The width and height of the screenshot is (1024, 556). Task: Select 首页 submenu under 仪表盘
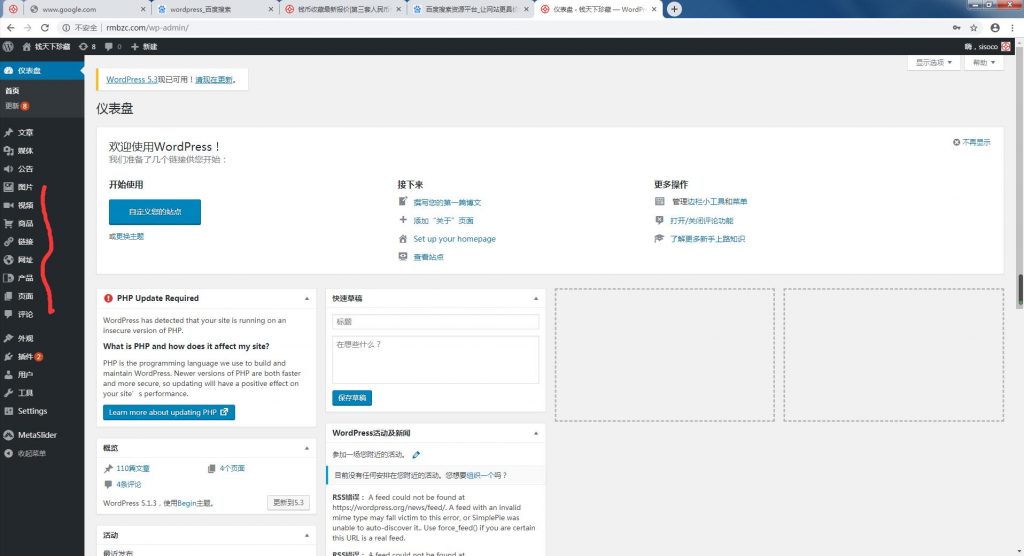(x=12, y=91)
